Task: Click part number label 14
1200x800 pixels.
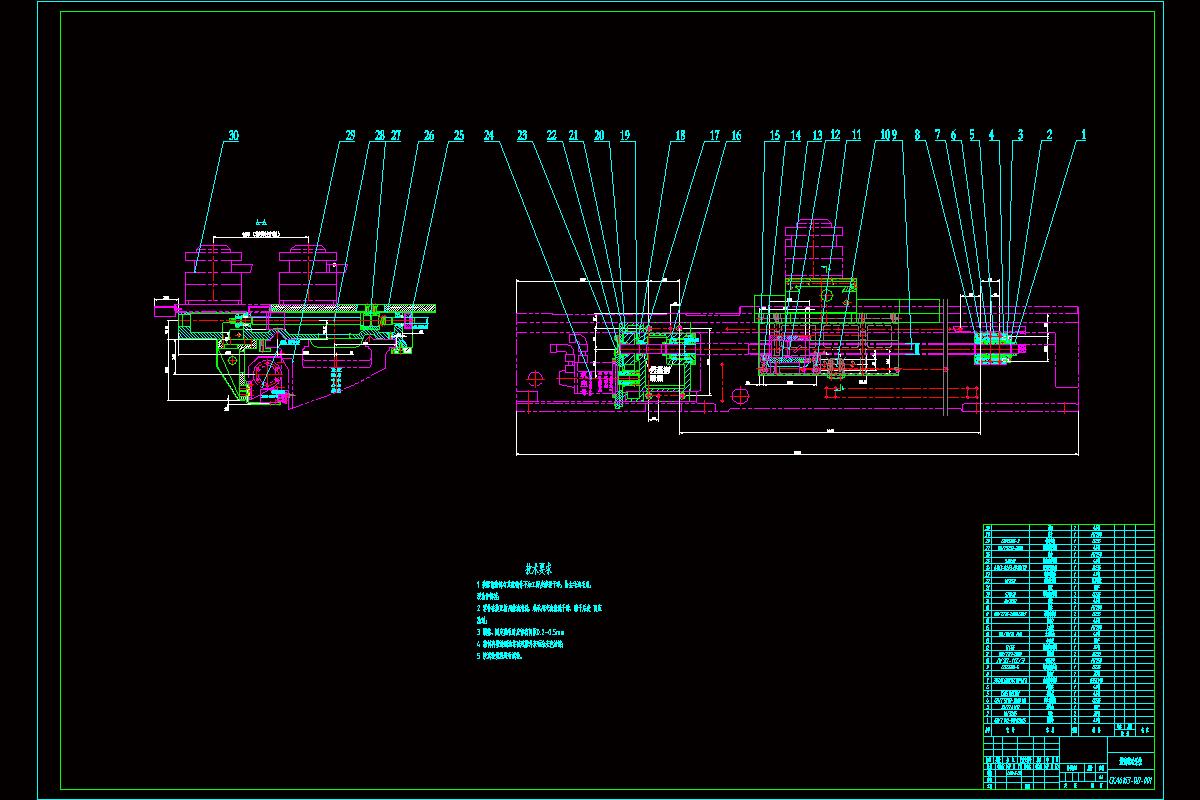Action: tap(795, 134)
